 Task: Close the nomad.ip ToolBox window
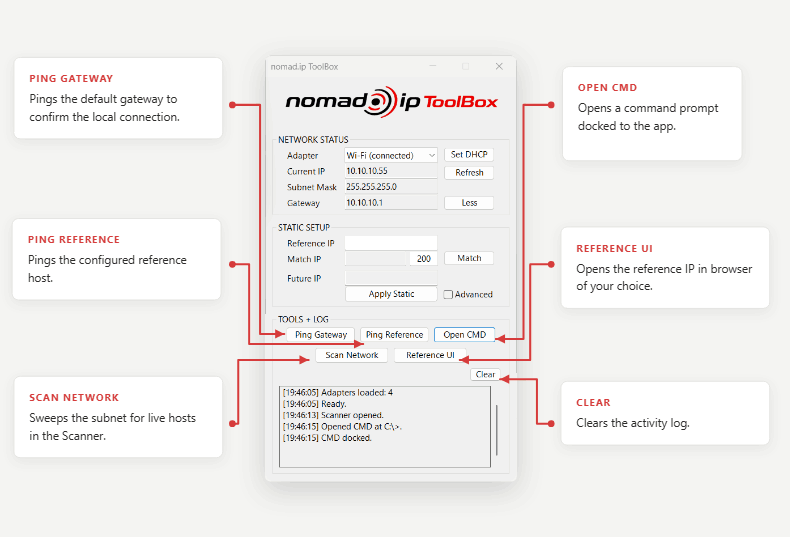499,66
